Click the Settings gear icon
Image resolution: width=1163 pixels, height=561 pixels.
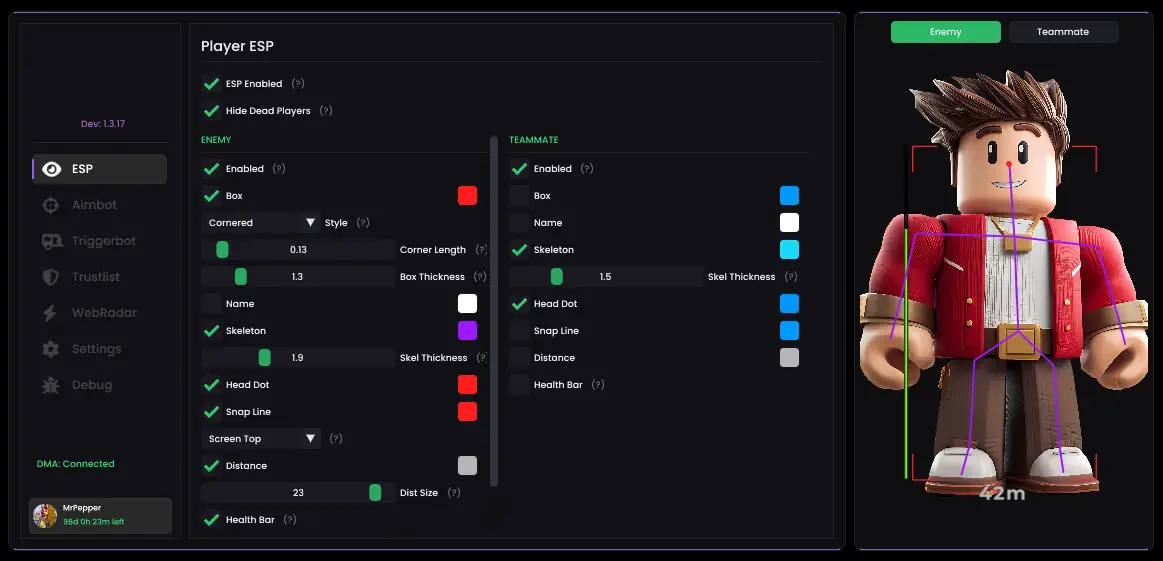click(x=50, y=350)
